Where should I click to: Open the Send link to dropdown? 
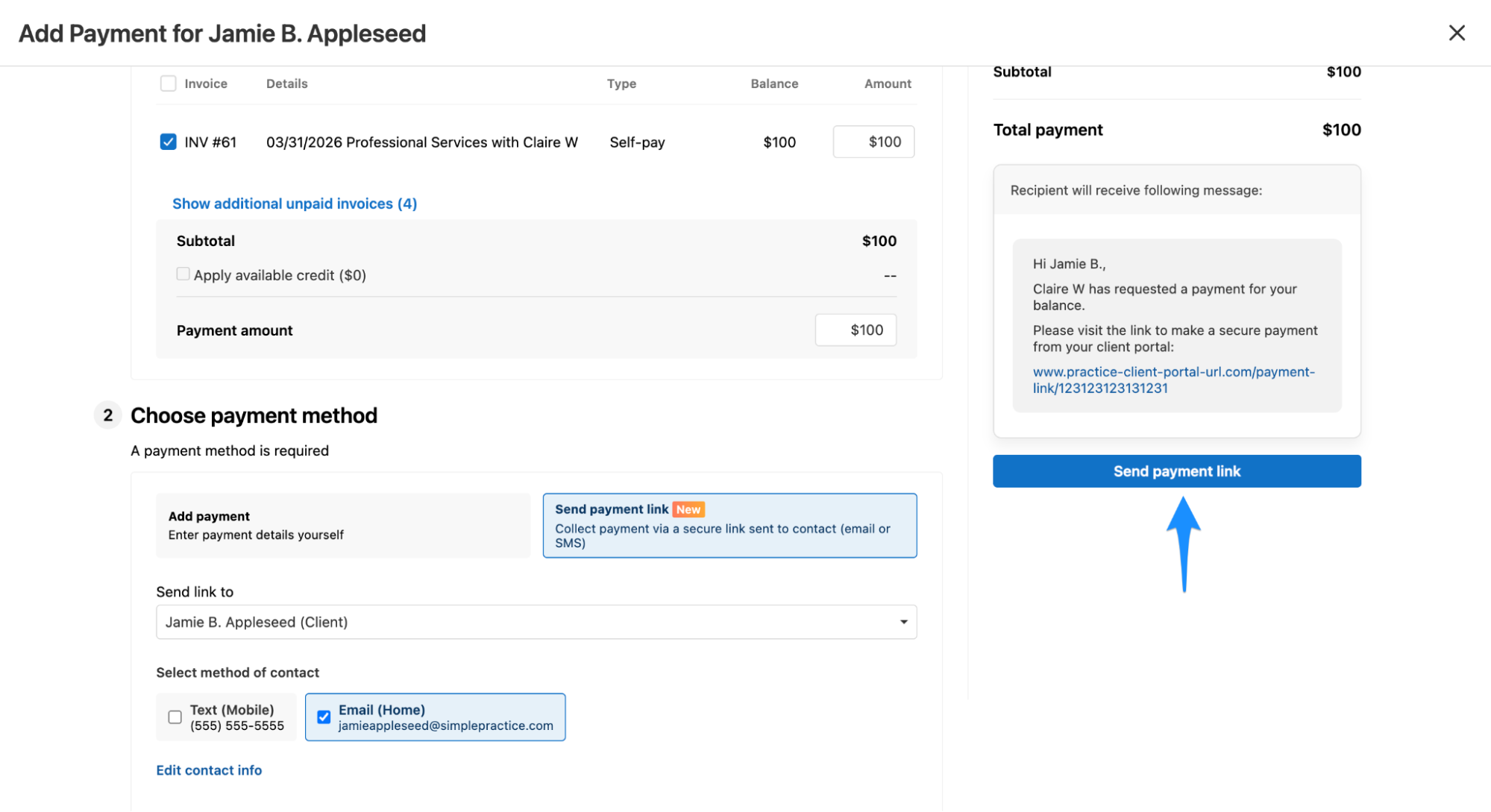[536, 622]
